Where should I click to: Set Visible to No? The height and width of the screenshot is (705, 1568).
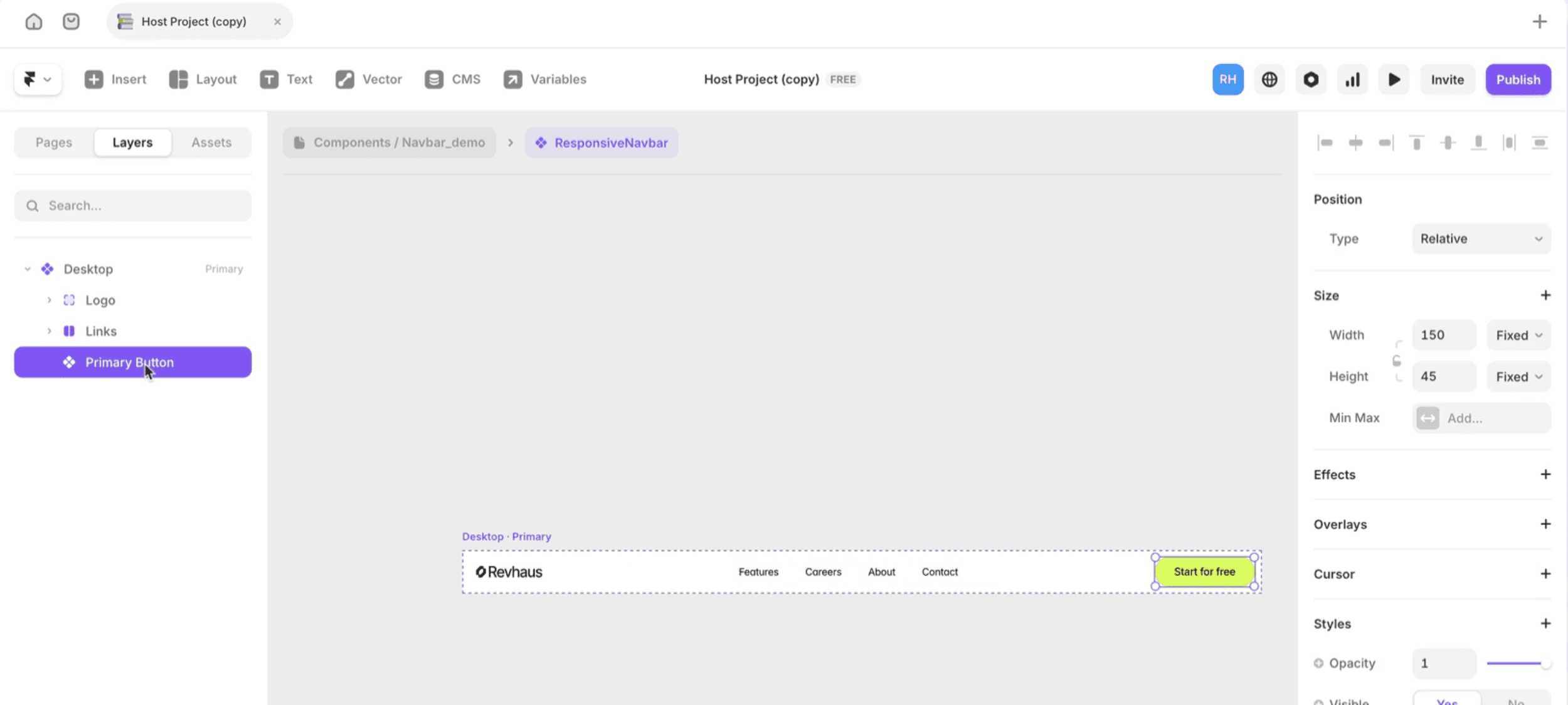(1515, 701)
